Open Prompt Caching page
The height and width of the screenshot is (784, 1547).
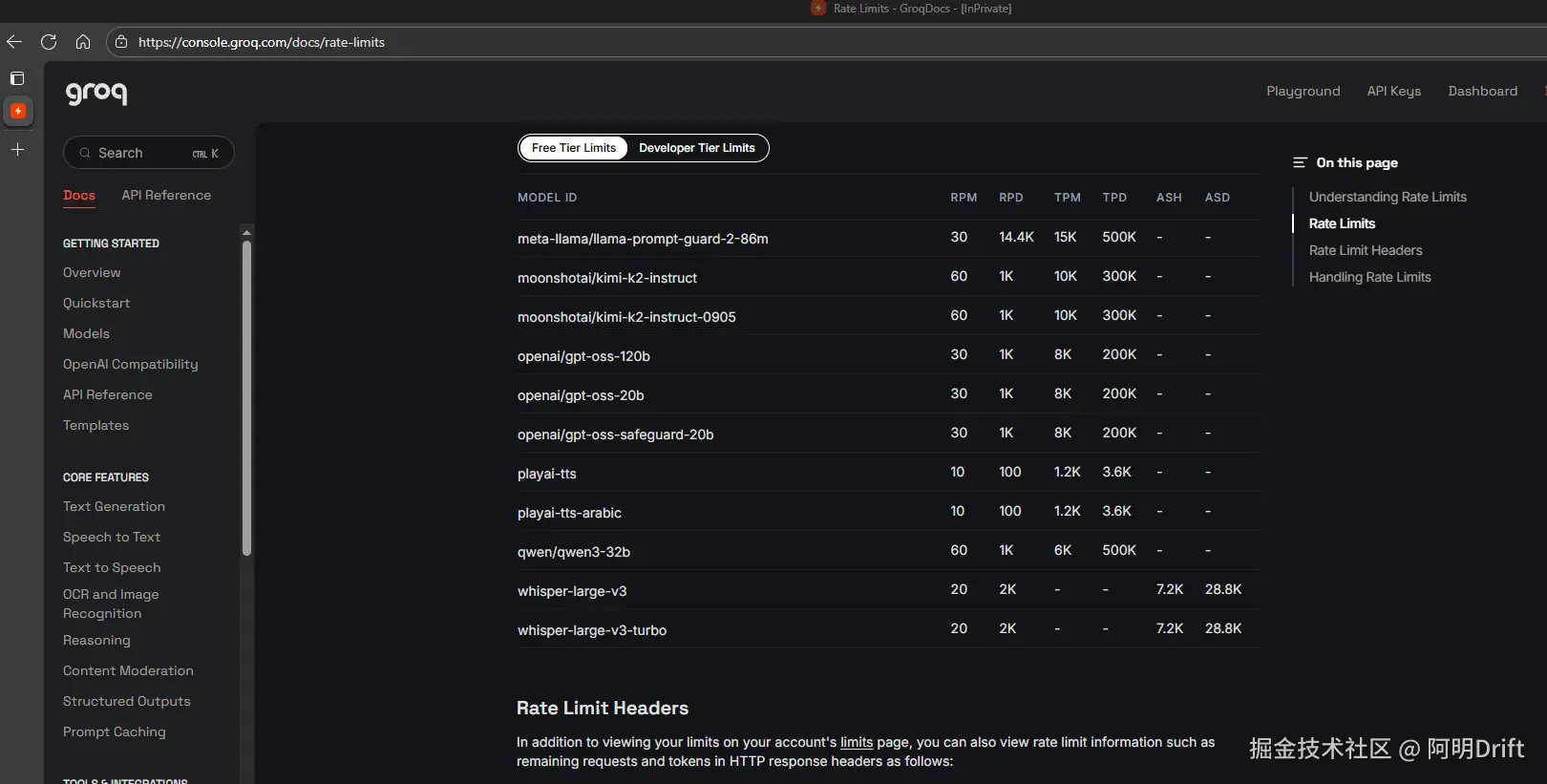(115, 731)
